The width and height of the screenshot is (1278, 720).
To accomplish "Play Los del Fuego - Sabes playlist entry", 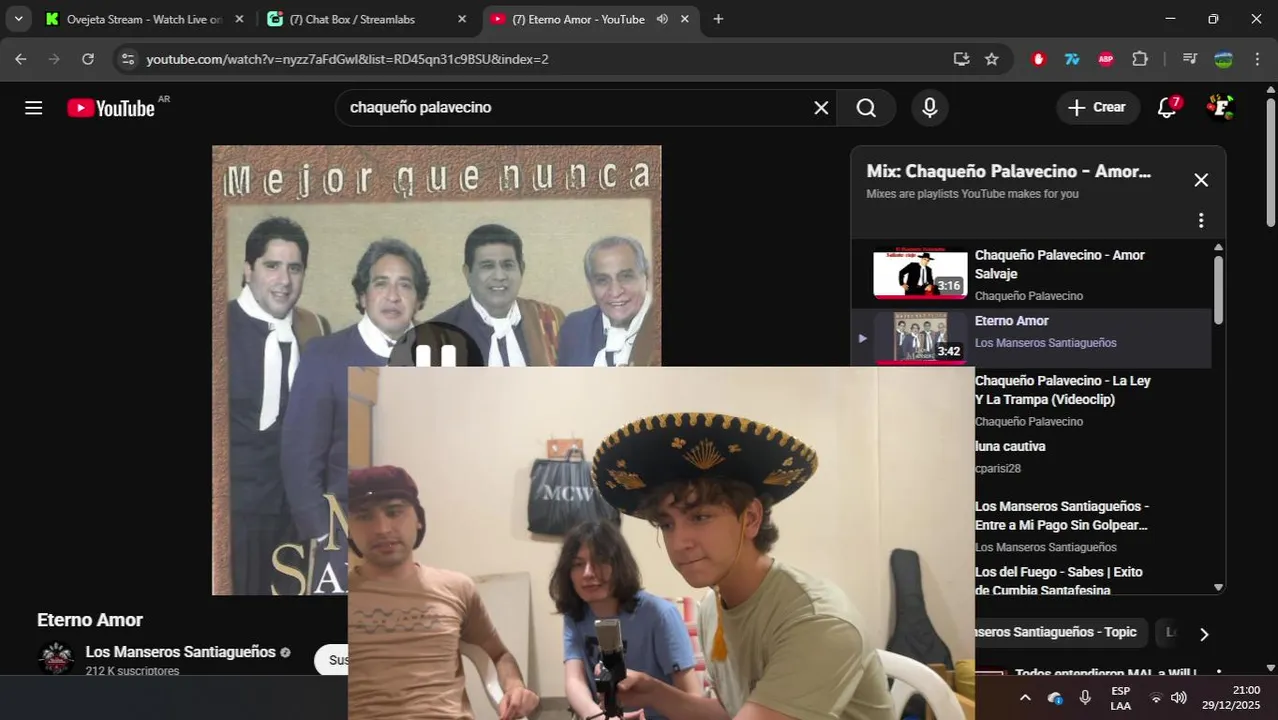I will pyautogui.click(x=1059, y=581).
